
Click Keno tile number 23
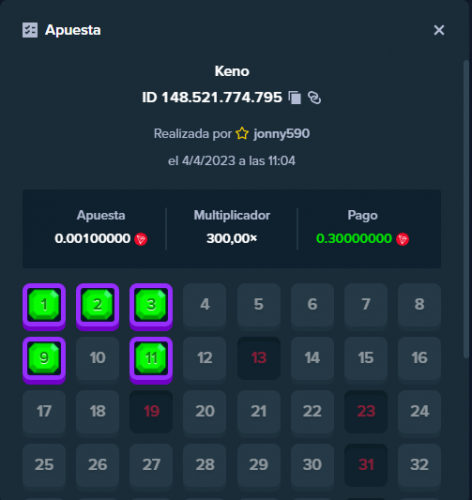click(x=366, y=412)
